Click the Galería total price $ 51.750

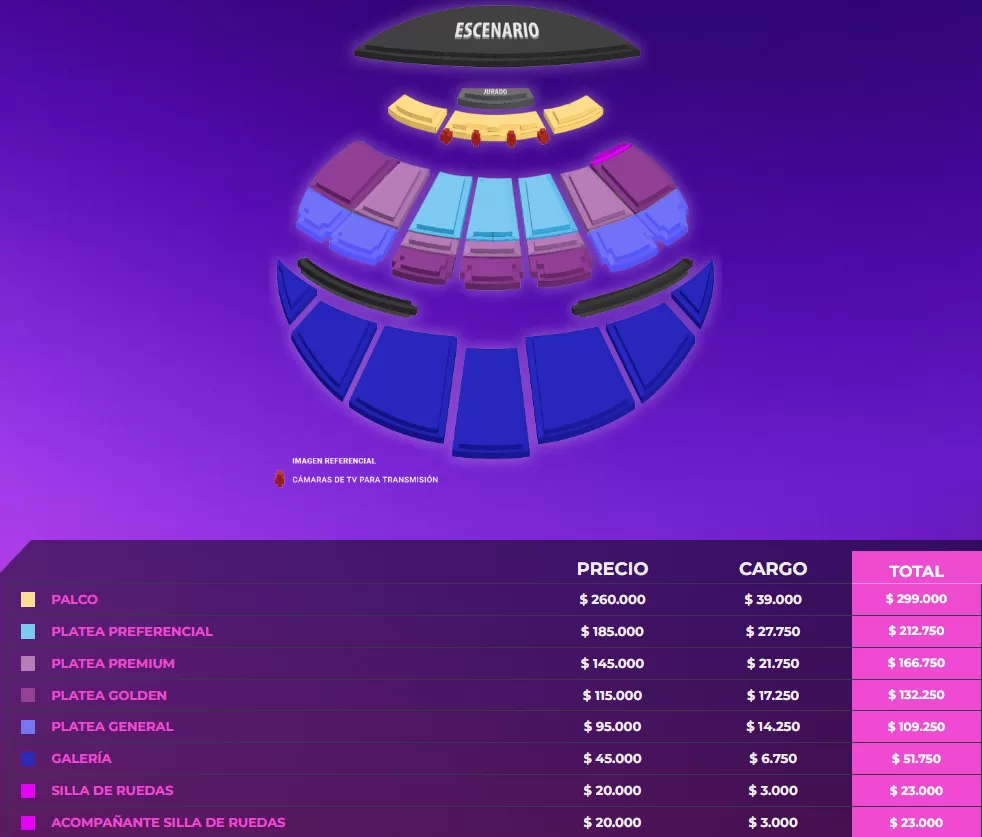pos(916,759)
